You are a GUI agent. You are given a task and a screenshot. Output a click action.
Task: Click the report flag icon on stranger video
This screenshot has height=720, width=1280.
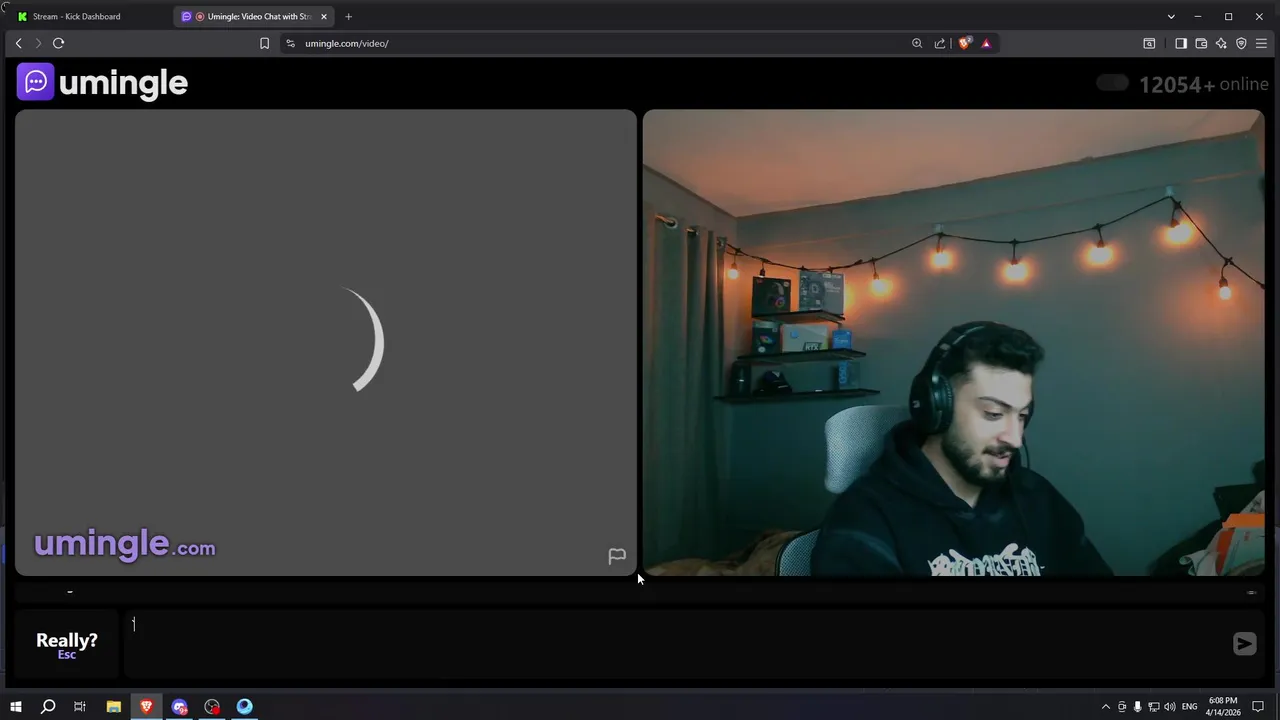(x=617, y=556)
